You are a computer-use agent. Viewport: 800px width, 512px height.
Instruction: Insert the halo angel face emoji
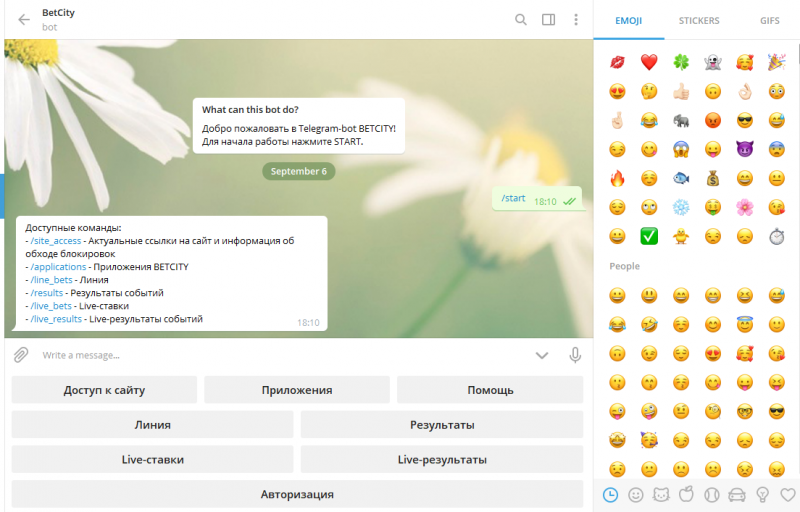745,324
